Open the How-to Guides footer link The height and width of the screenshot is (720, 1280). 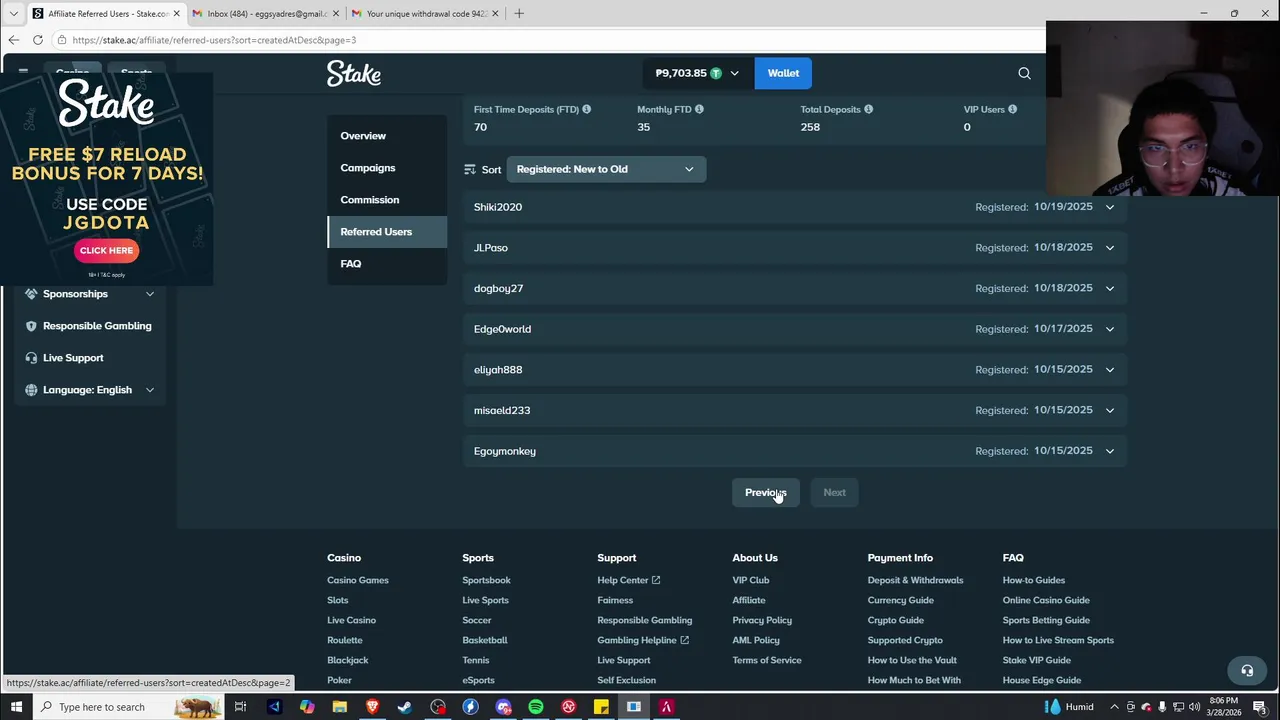pyautogui.click(x=1034, y=580)
